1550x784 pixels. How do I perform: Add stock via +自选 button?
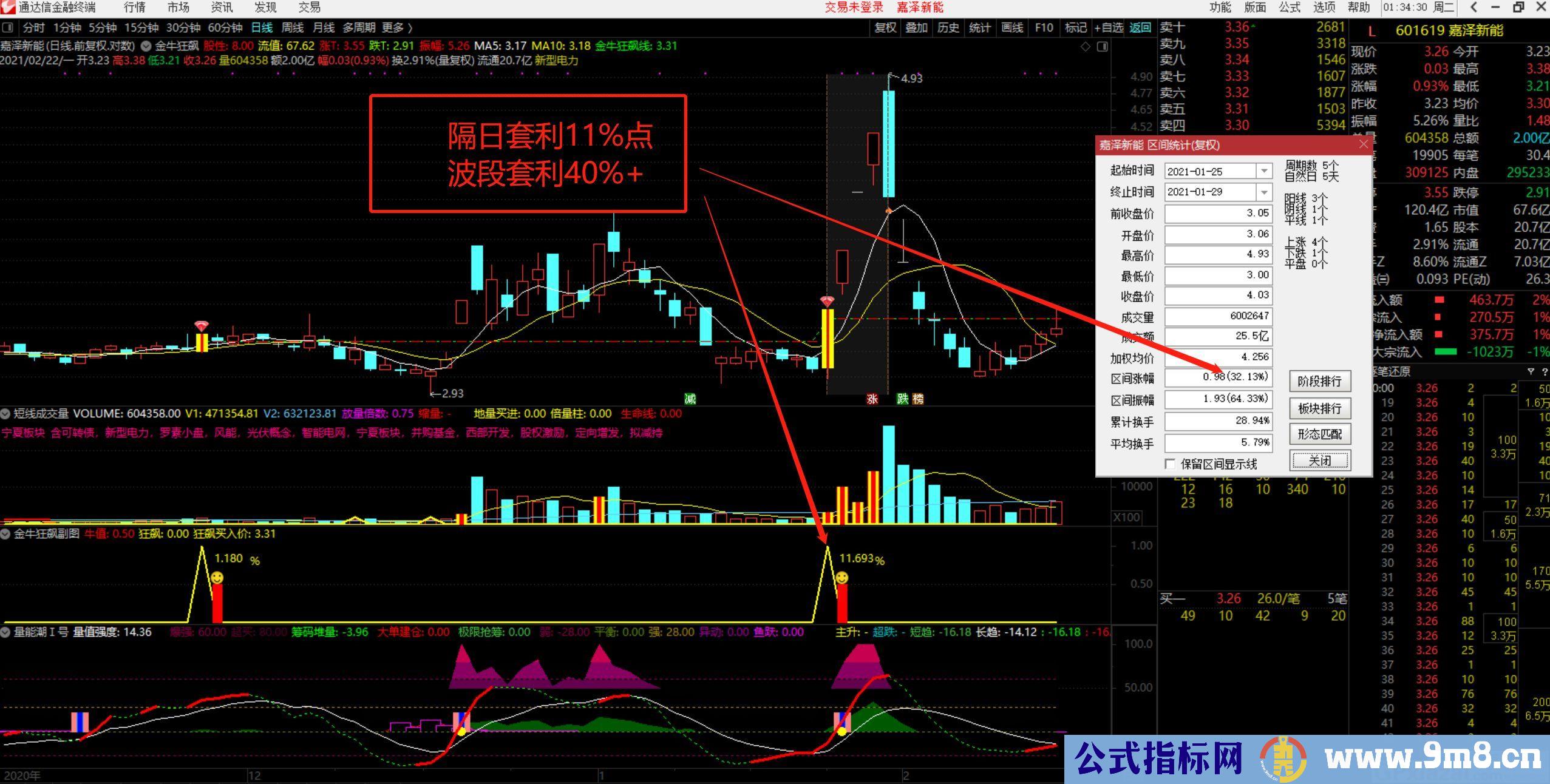point(1109,28)
